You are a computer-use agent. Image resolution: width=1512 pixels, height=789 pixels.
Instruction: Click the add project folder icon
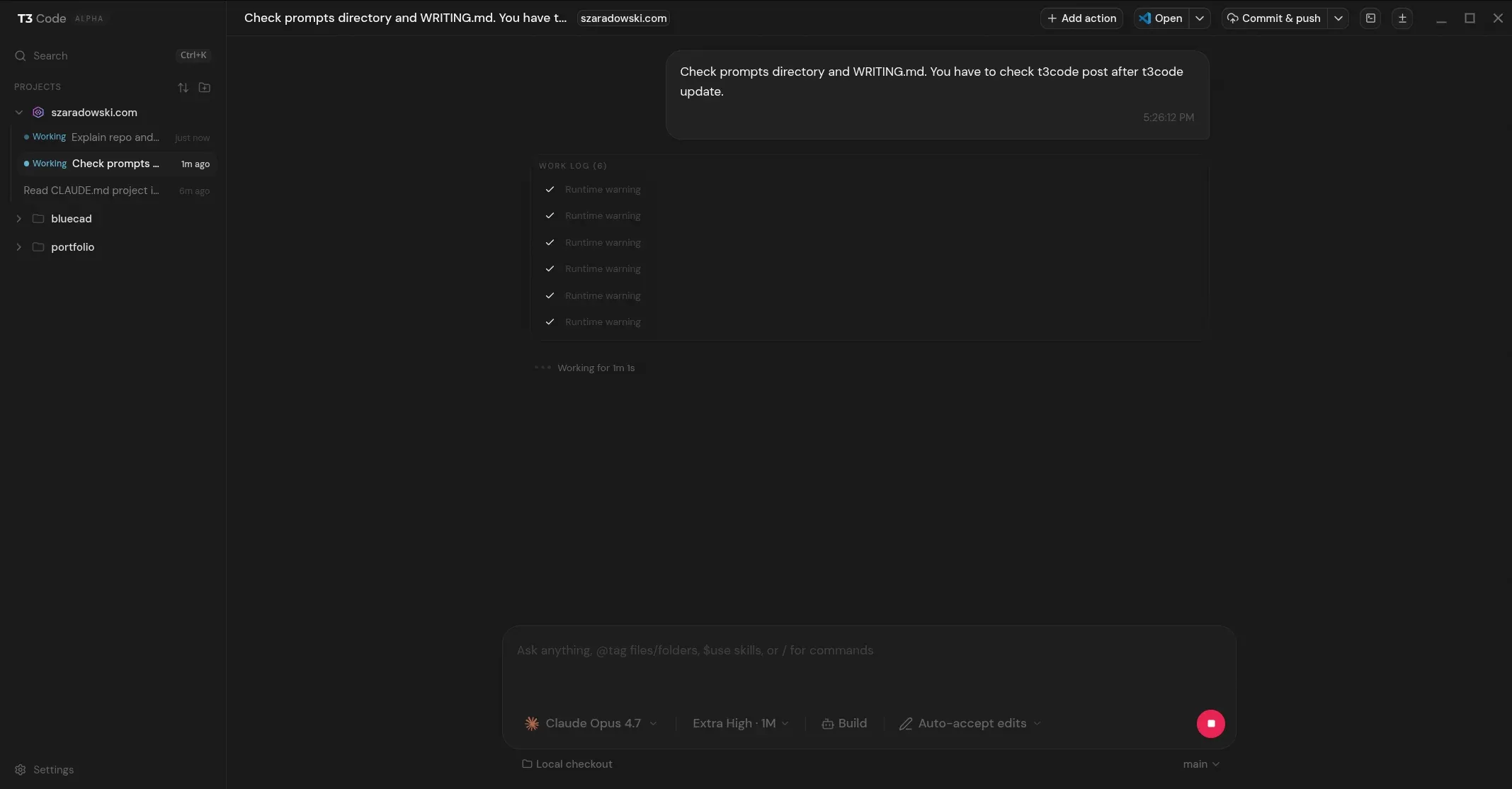[205, 87]
